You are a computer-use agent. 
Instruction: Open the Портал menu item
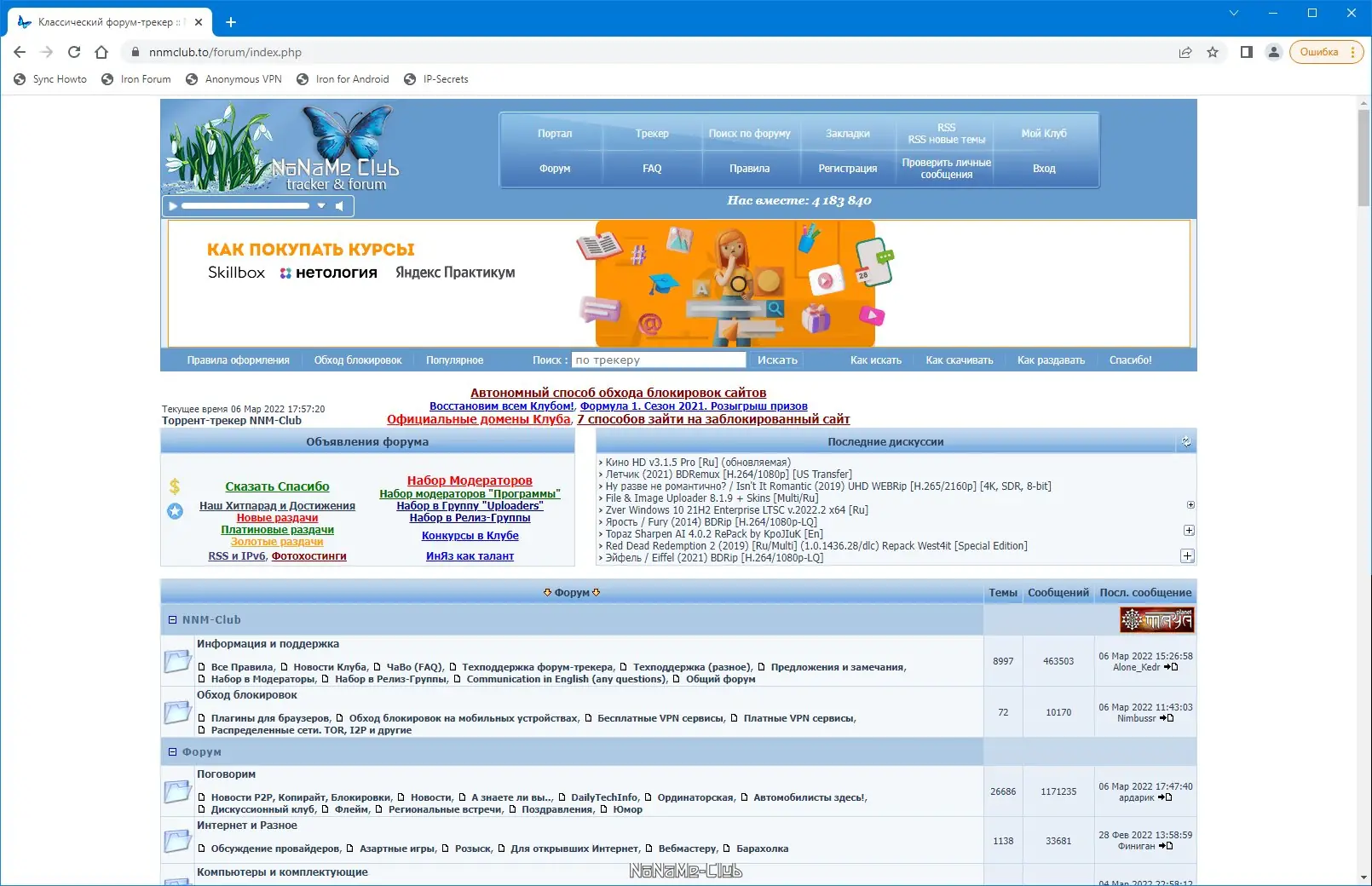555,134
